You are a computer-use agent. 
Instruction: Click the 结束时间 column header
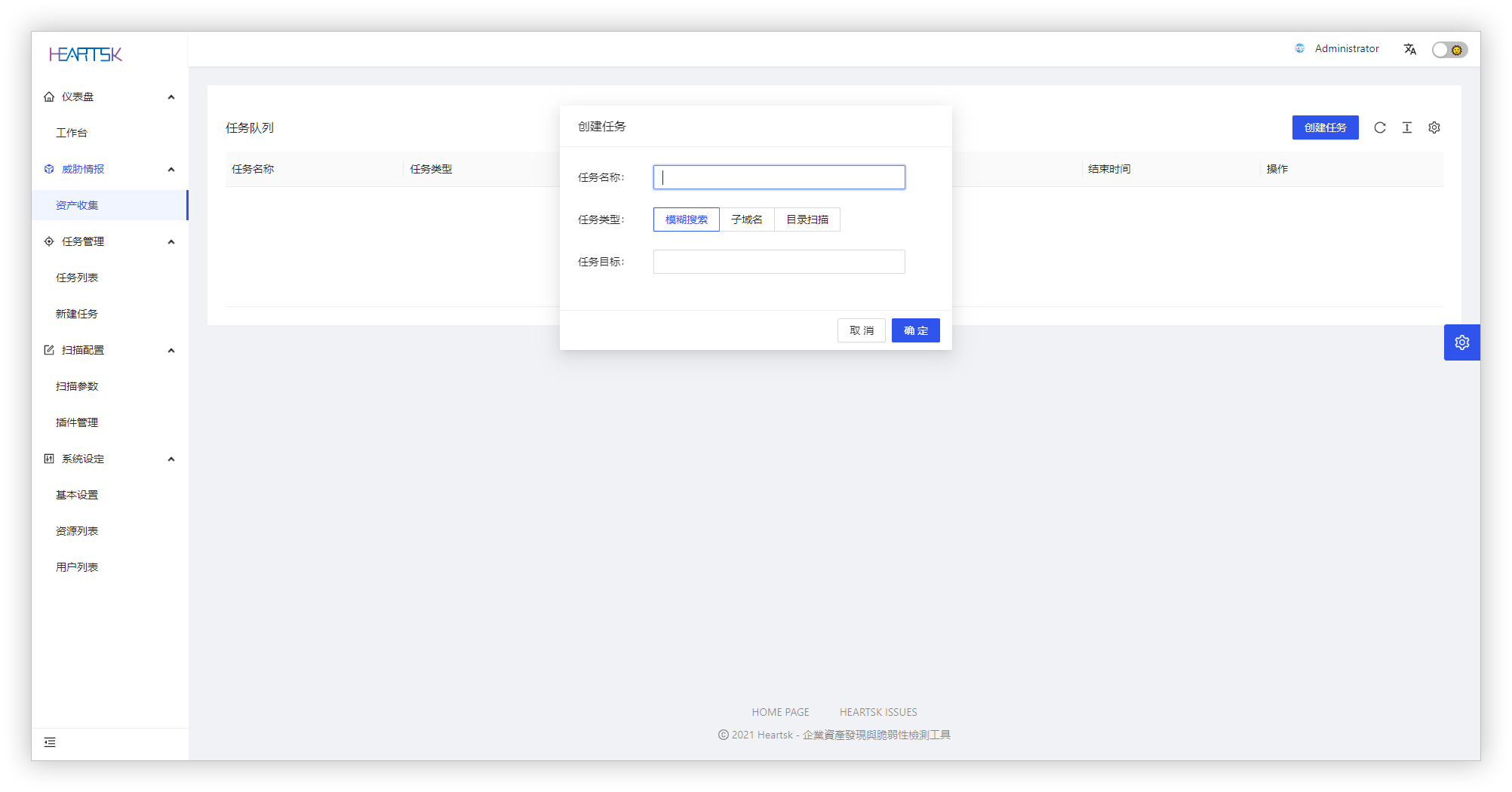click(x=1109, y=169)
